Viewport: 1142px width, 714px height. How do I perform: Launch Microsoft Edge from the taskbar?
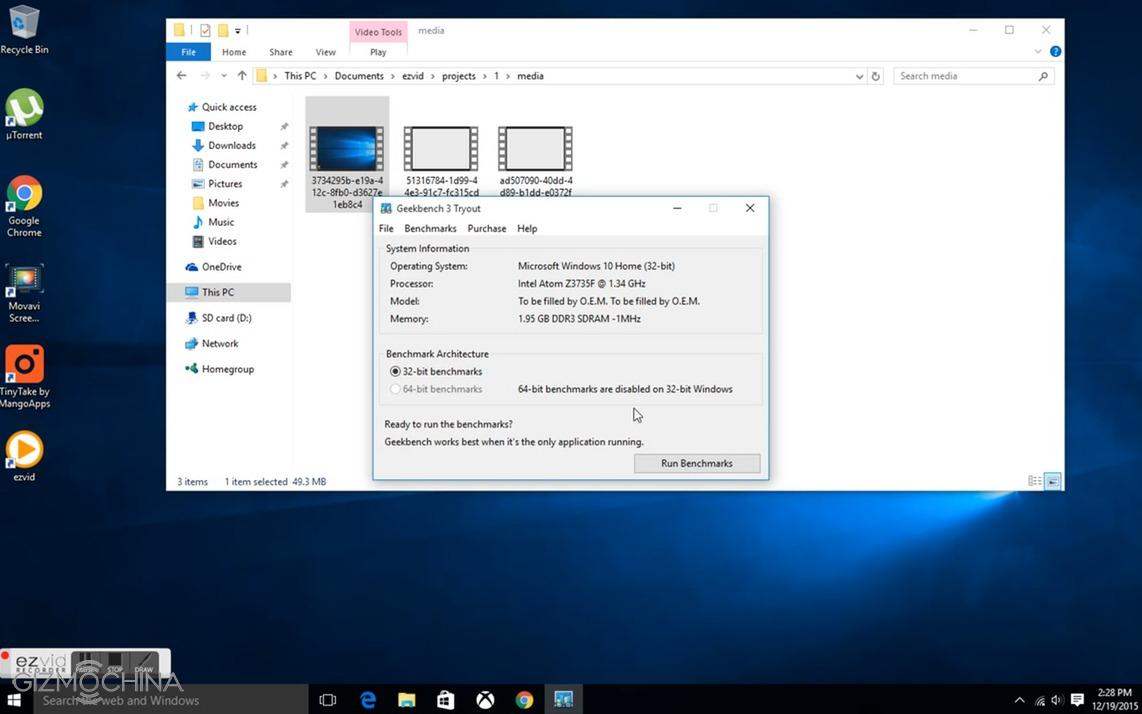[368, 700]
